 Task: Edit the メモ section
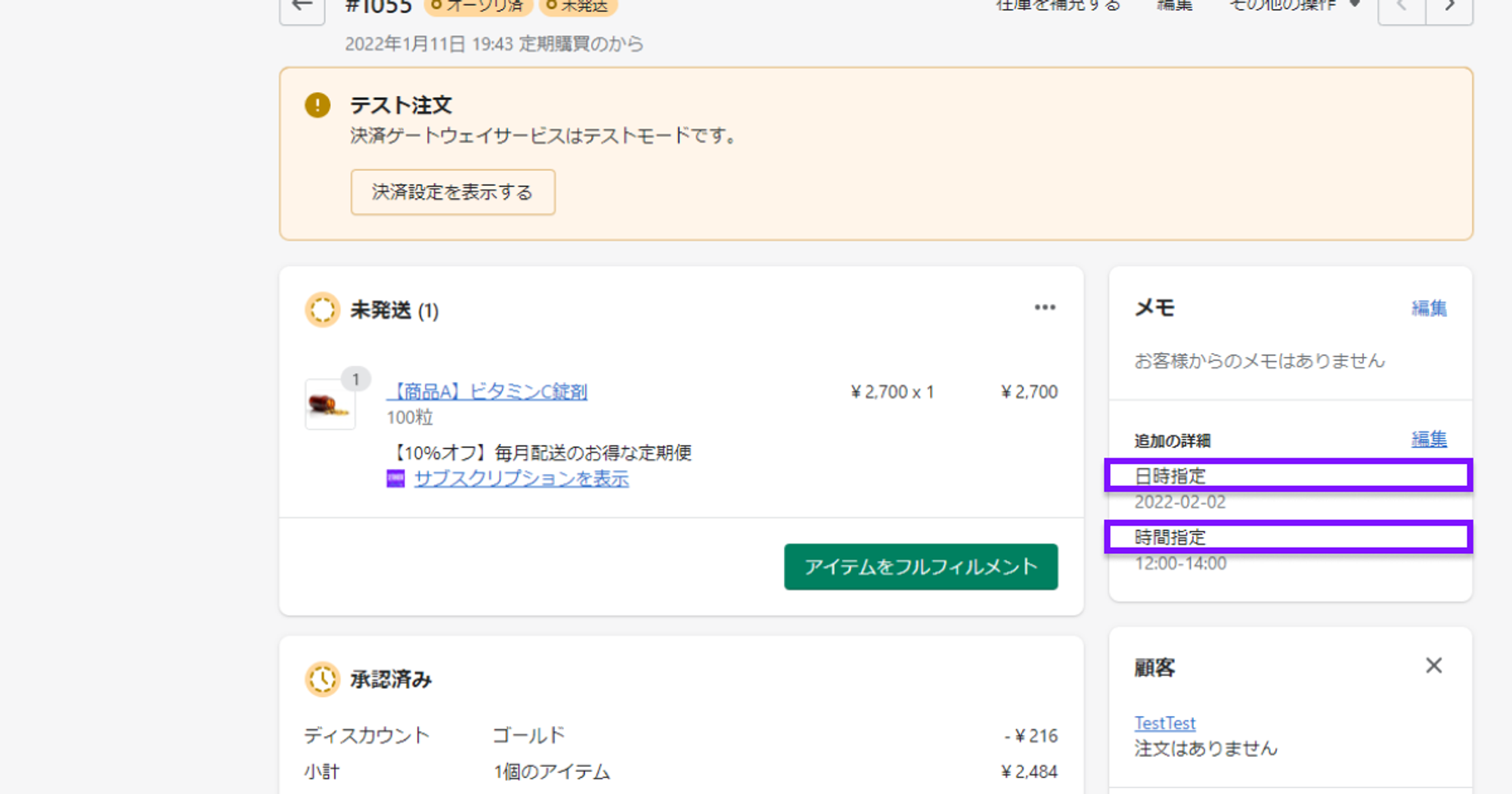(1428, 309)
